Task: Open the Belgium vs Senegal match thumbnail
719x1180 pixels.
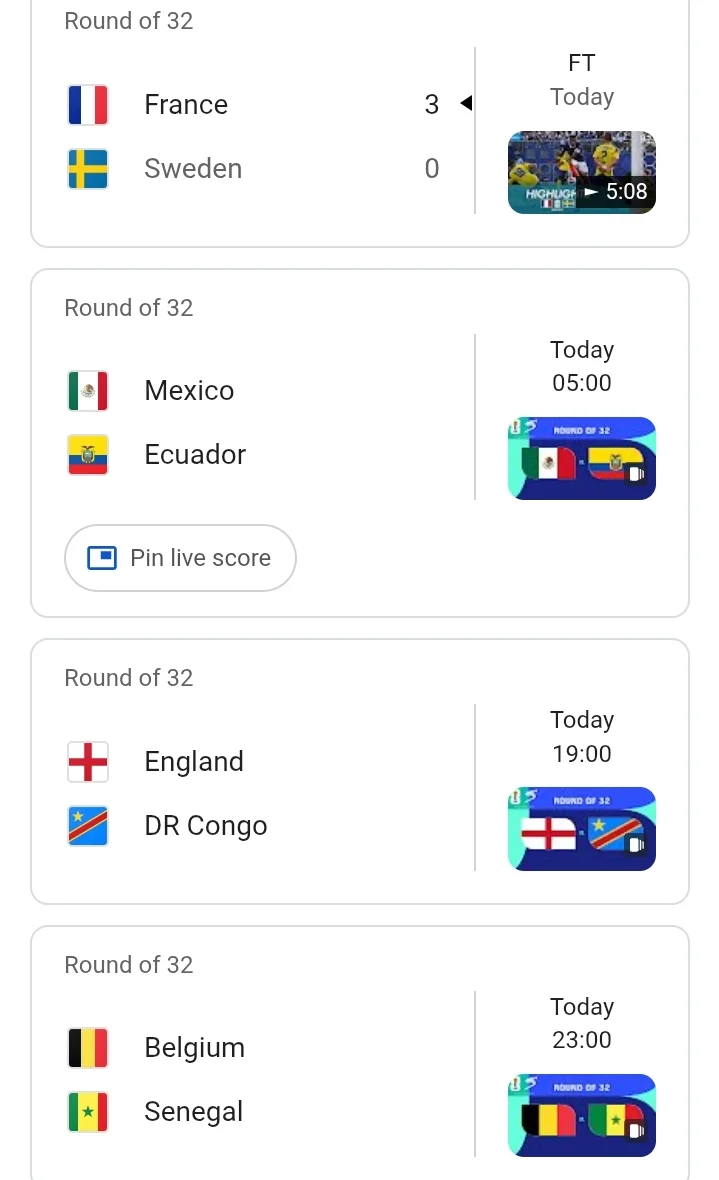Action: [x=582, y=1115]
